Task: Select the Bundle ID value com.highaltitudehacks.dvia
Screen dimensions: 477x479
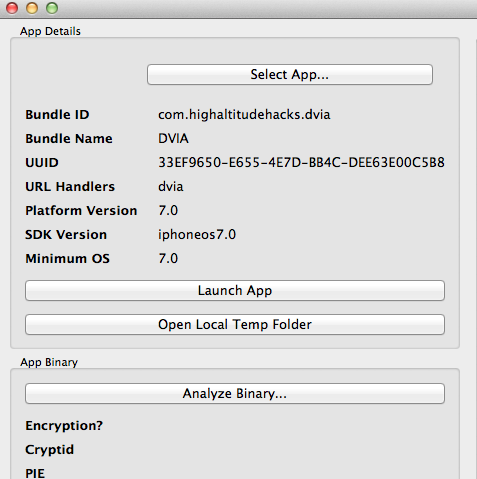Action: click(244, 115)
